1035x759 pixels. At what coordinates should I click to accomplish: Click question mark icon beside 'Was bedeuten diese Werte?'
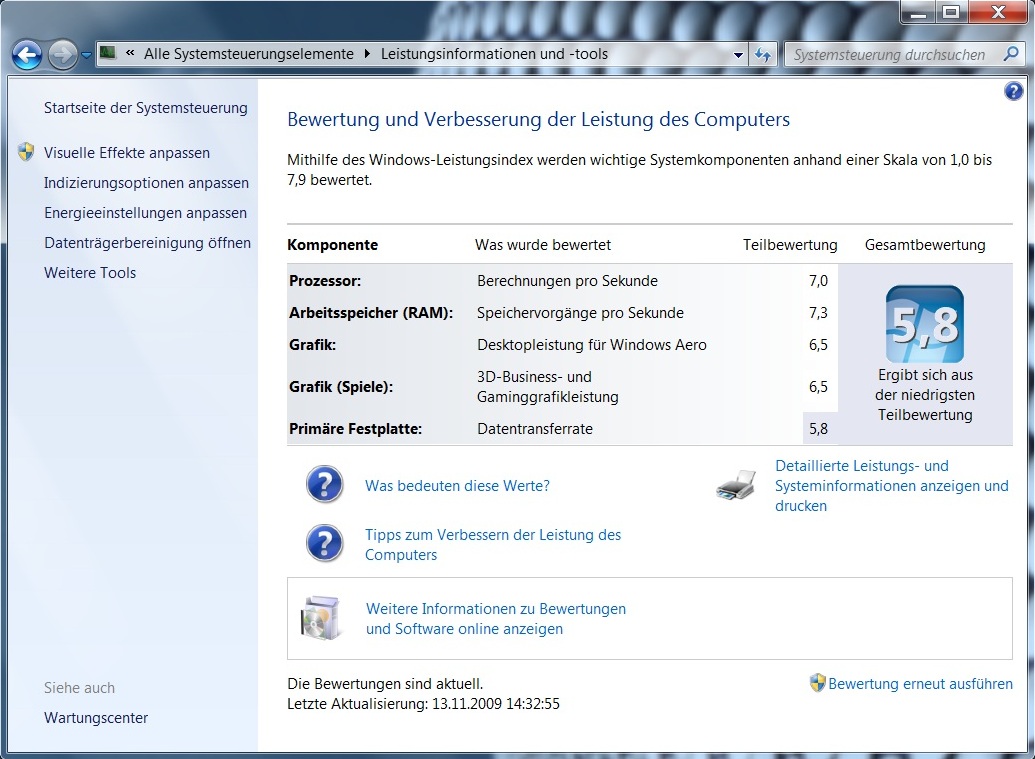click(x=324, y=484)
